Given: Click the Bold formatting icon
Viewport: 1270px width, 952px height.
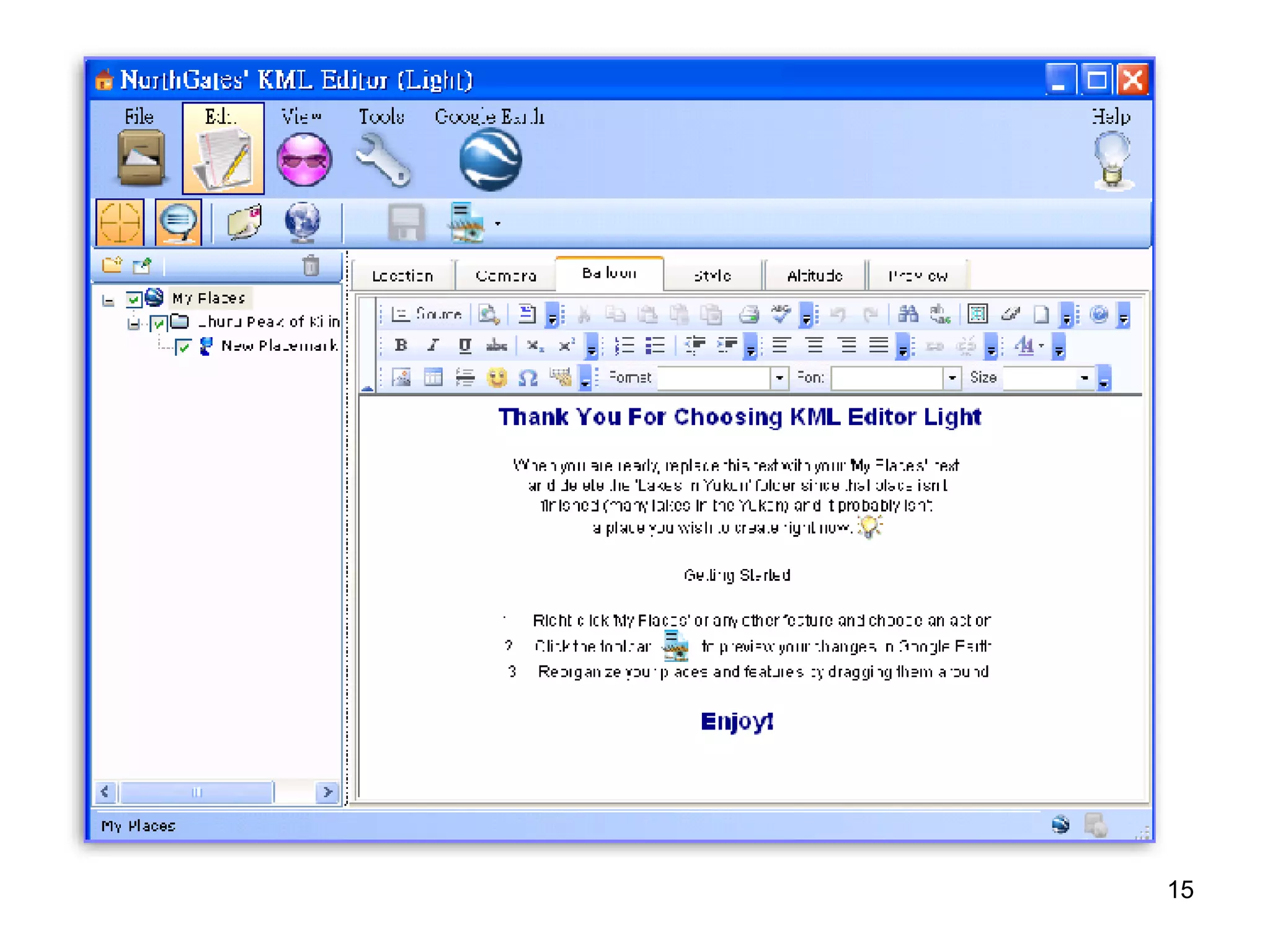Looking at the screenshot, I should [401, 345].
